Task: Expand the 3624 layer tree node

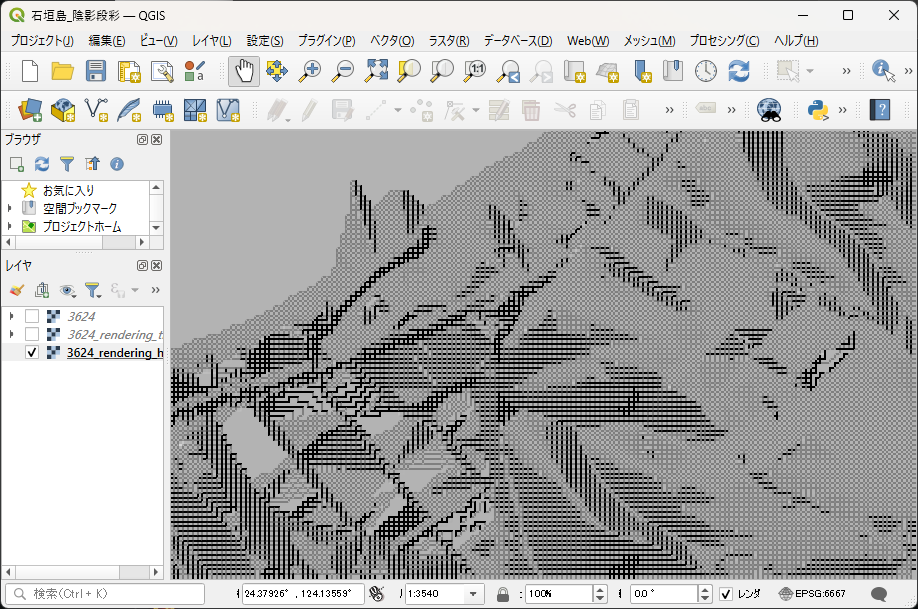Action: [x=11, y=316]
